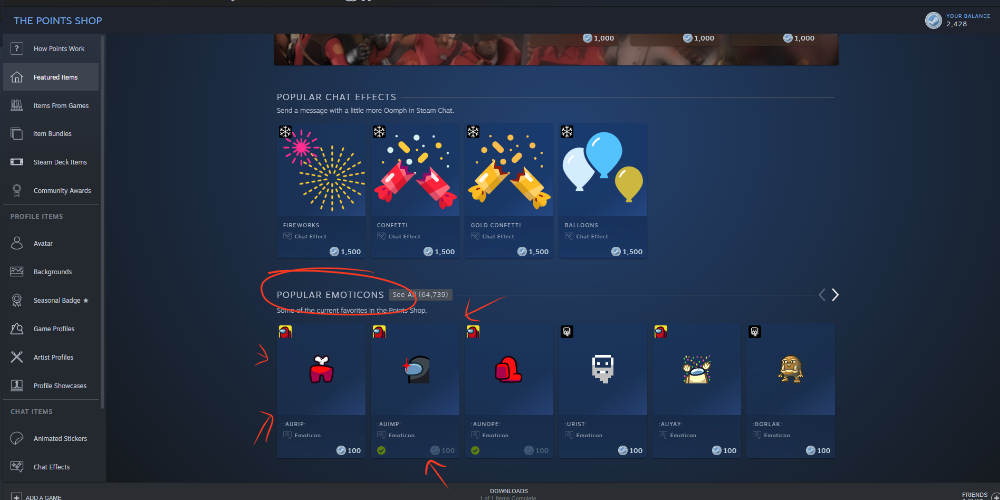The width and height of the screenshot is (1000, 500).
Task: Open the Artist Profiles crossed-tools icon
Action: 17,357
